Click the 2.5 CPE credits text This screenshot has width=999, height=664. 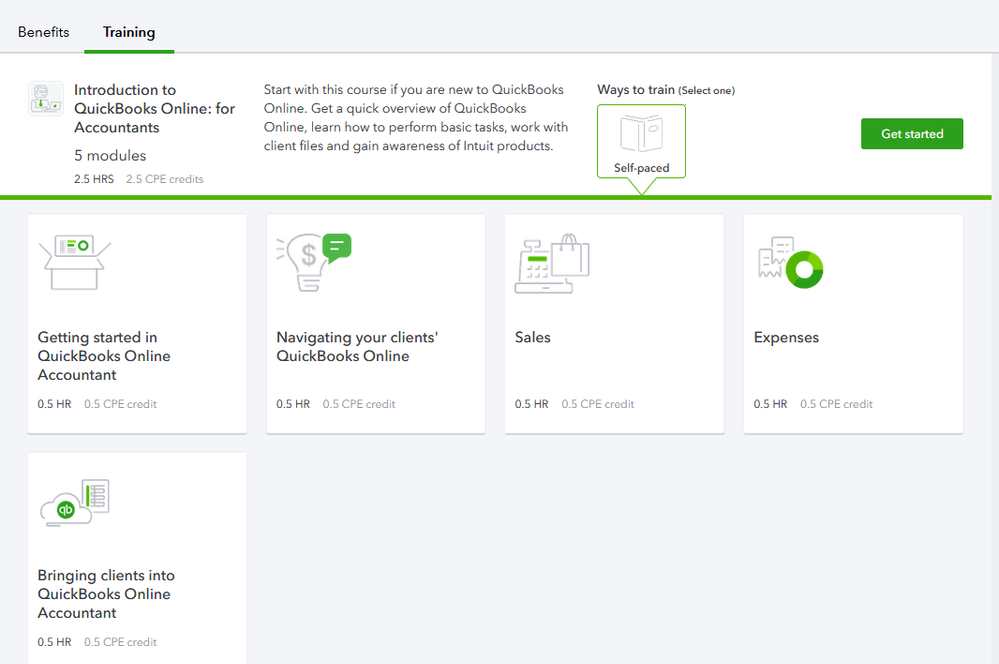[165, 179]
